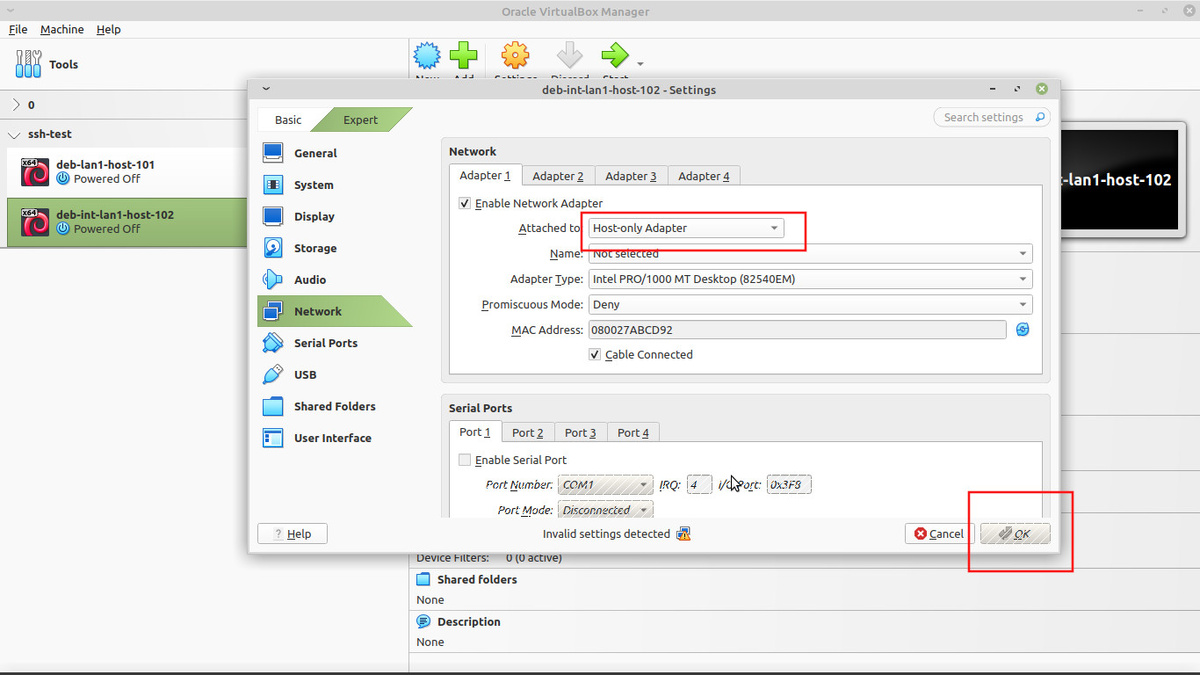1200x675 pixels.
Task: Select the Network settings category
Action: (x=334, y=311)
